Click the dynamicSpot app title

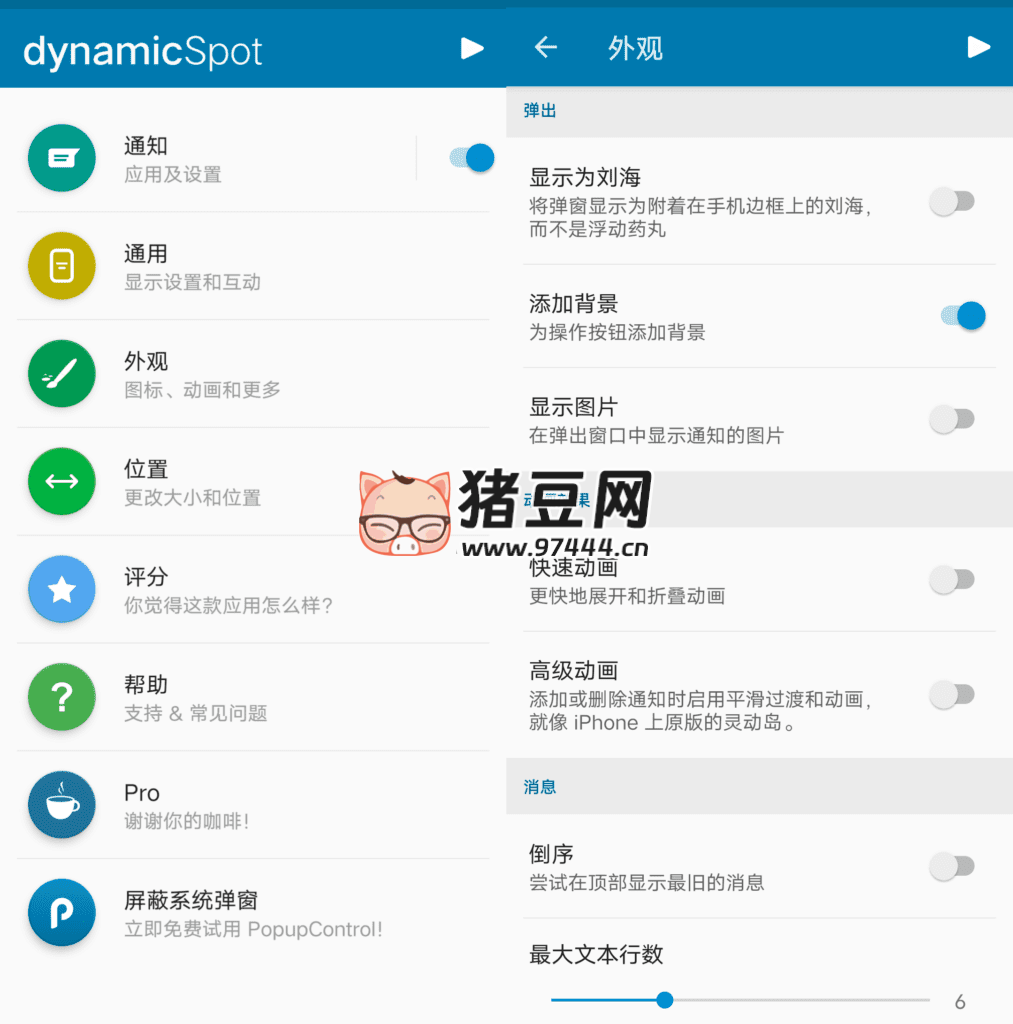click(142, 51)
